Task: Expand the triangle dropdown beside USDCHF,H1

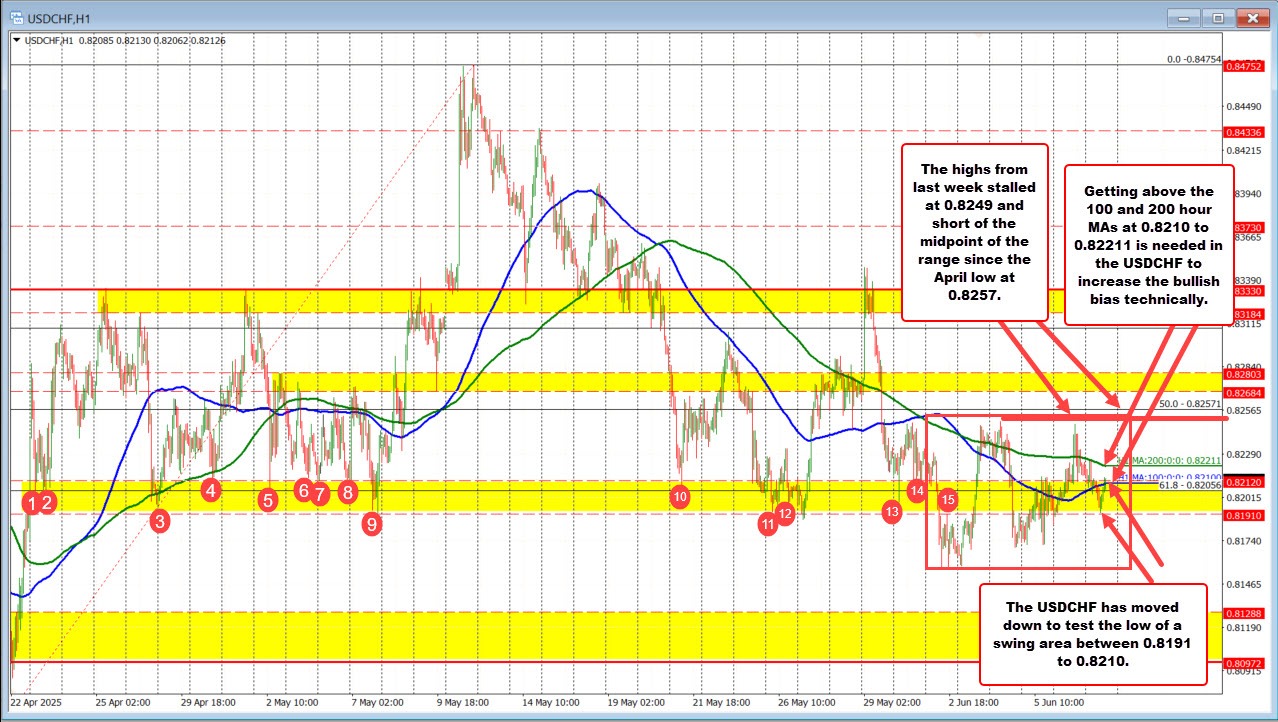Action: (15, 40)
